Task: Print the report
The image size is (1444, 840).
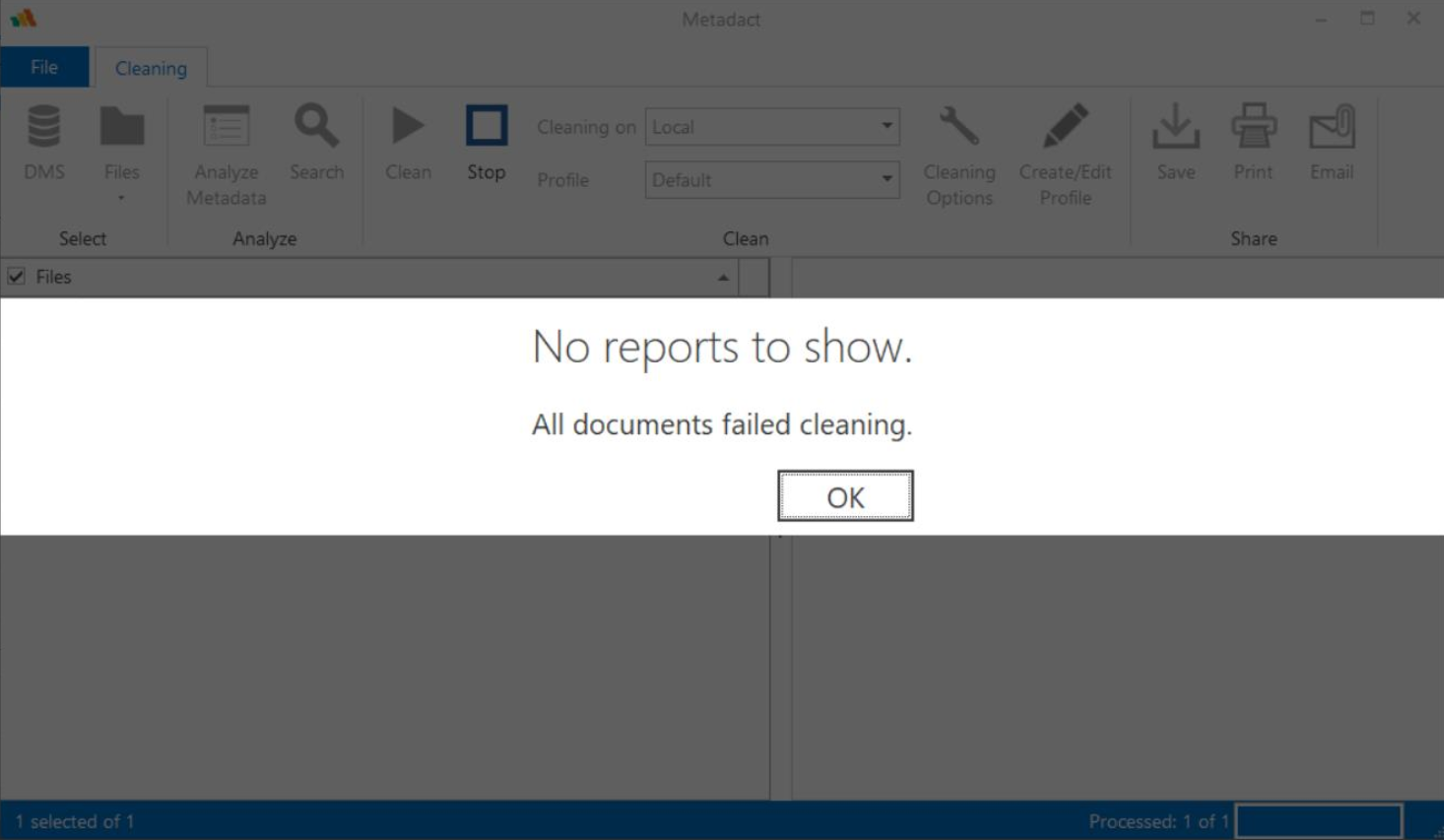Action: 1254,143
